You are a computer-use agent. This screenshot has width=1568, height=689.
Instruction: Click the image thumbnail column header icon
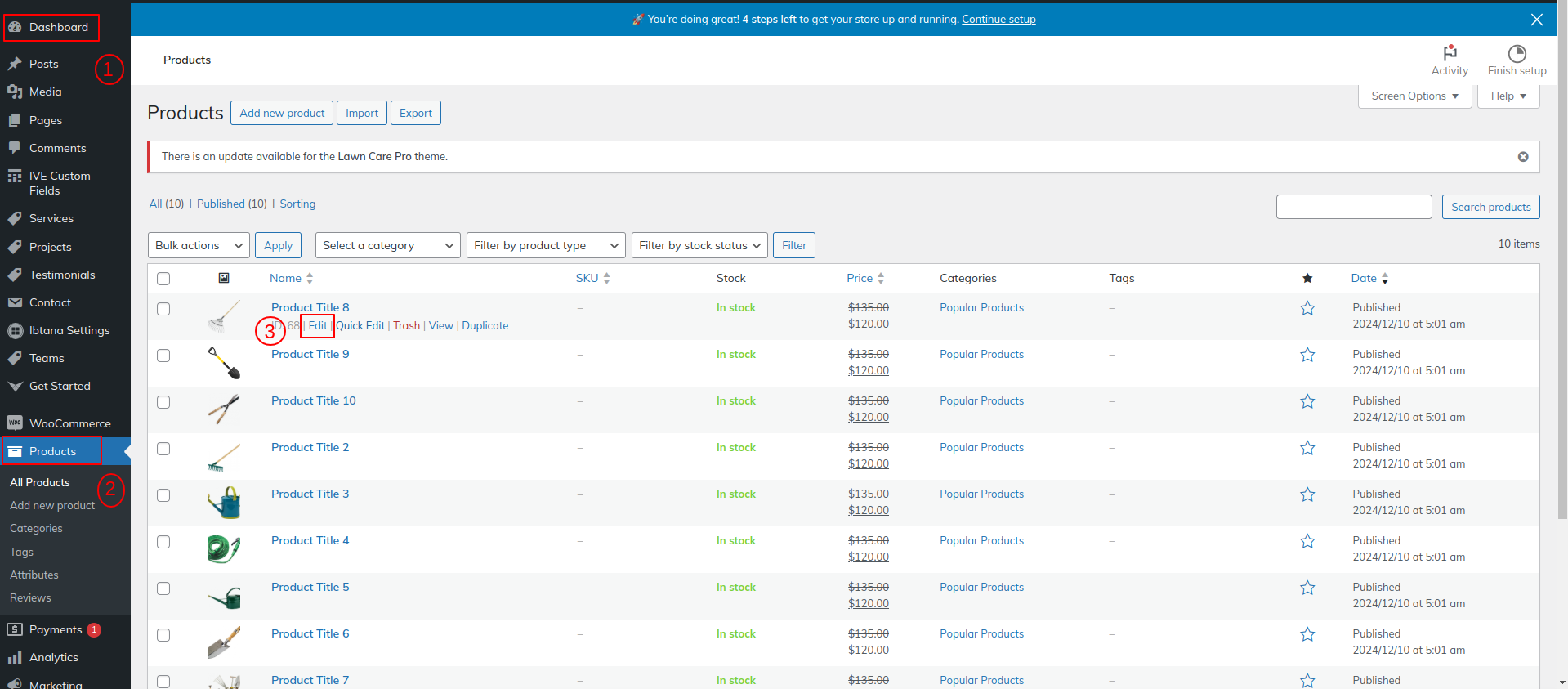pyautogui.click(x=224, y=279)
